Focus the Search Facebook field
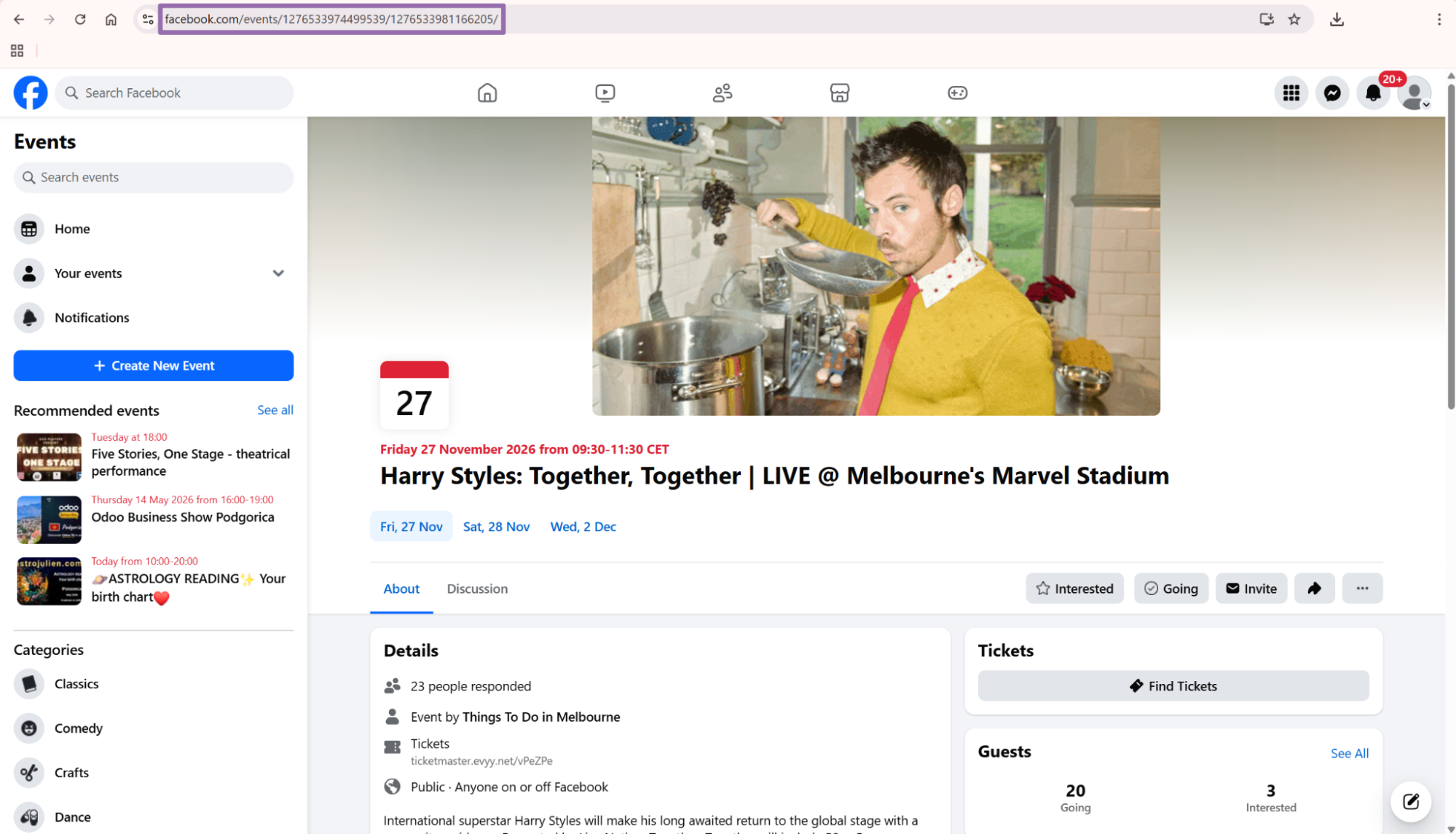Screen dimensions: 1456x834 174,93
